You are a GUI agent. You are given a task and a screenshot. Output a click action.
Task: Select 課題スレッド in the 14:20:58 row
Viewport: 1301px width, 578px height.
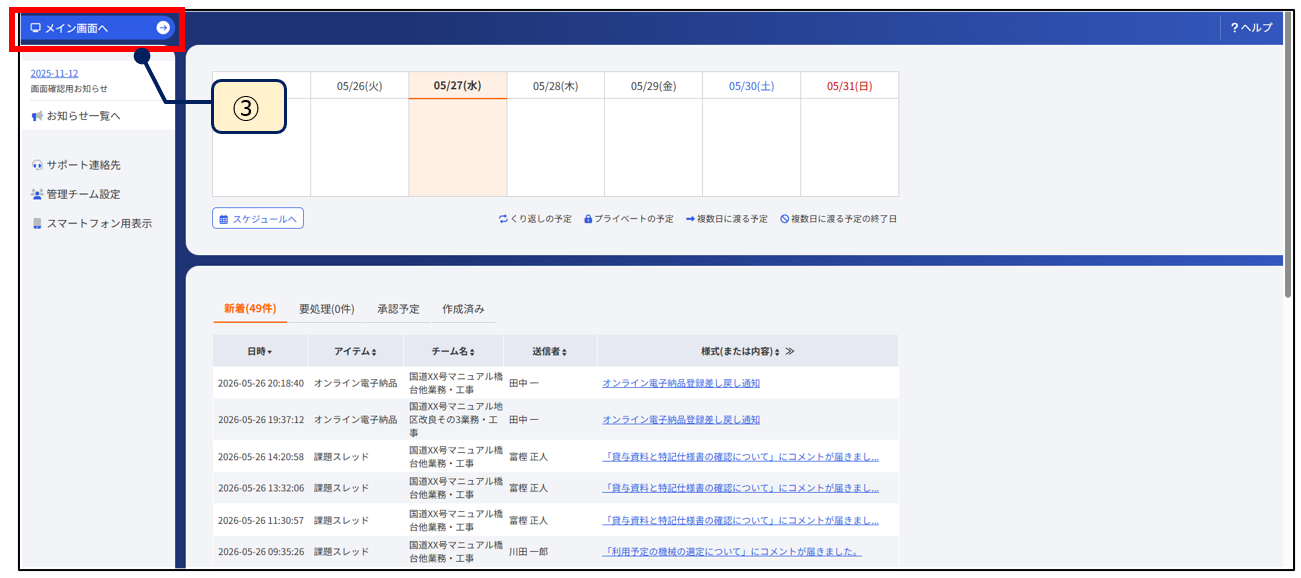point(341,457)
